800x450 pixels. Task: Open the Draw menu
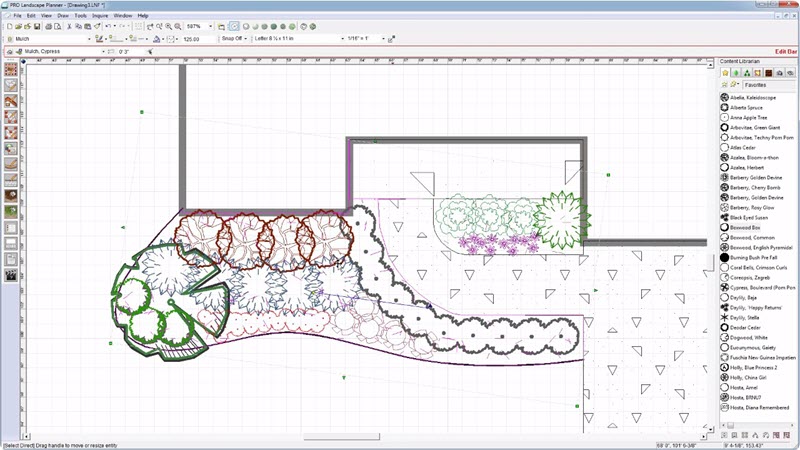click(x=63, y=15)
